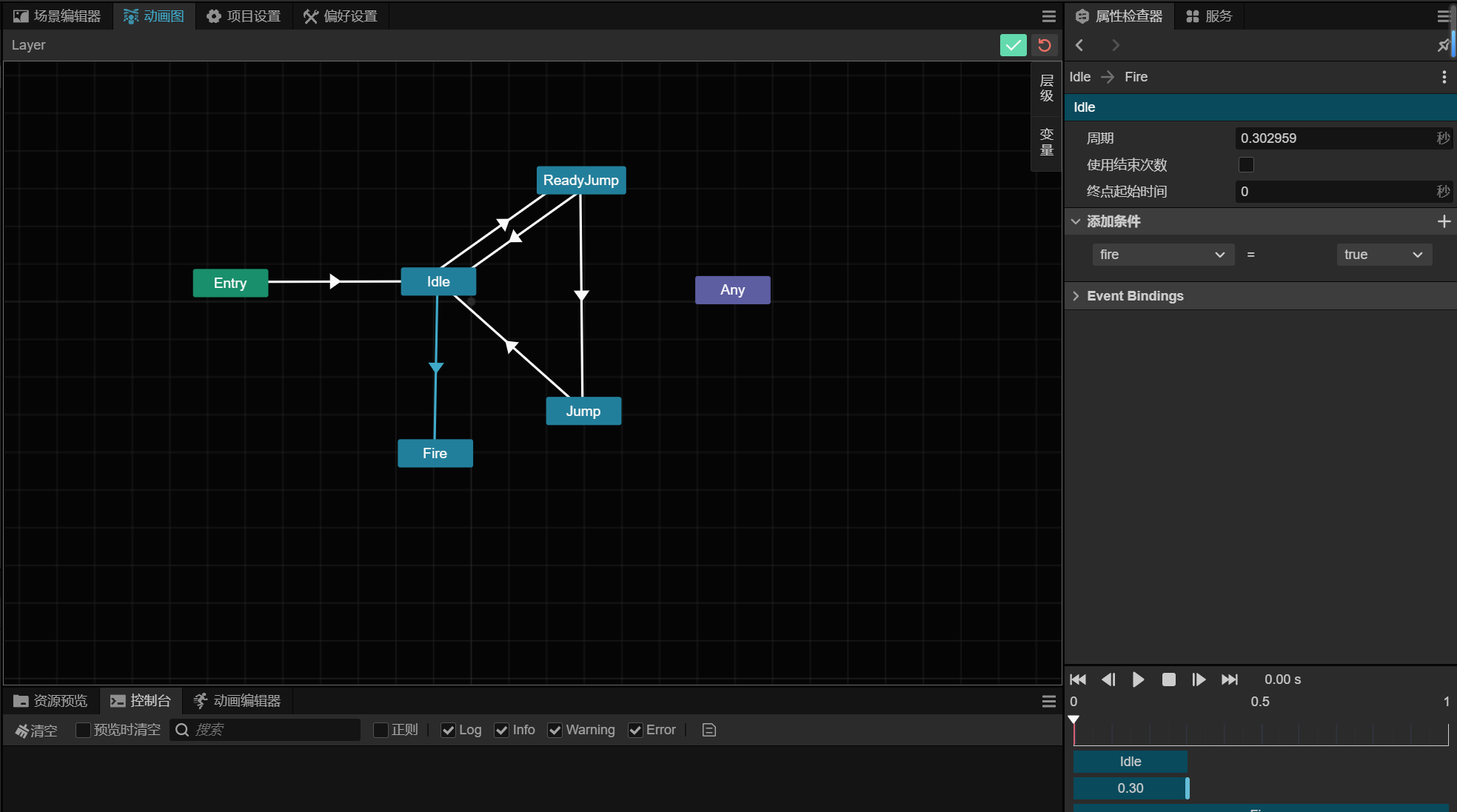Click the preview timeline playhead marker

(x=1074, y=719)
